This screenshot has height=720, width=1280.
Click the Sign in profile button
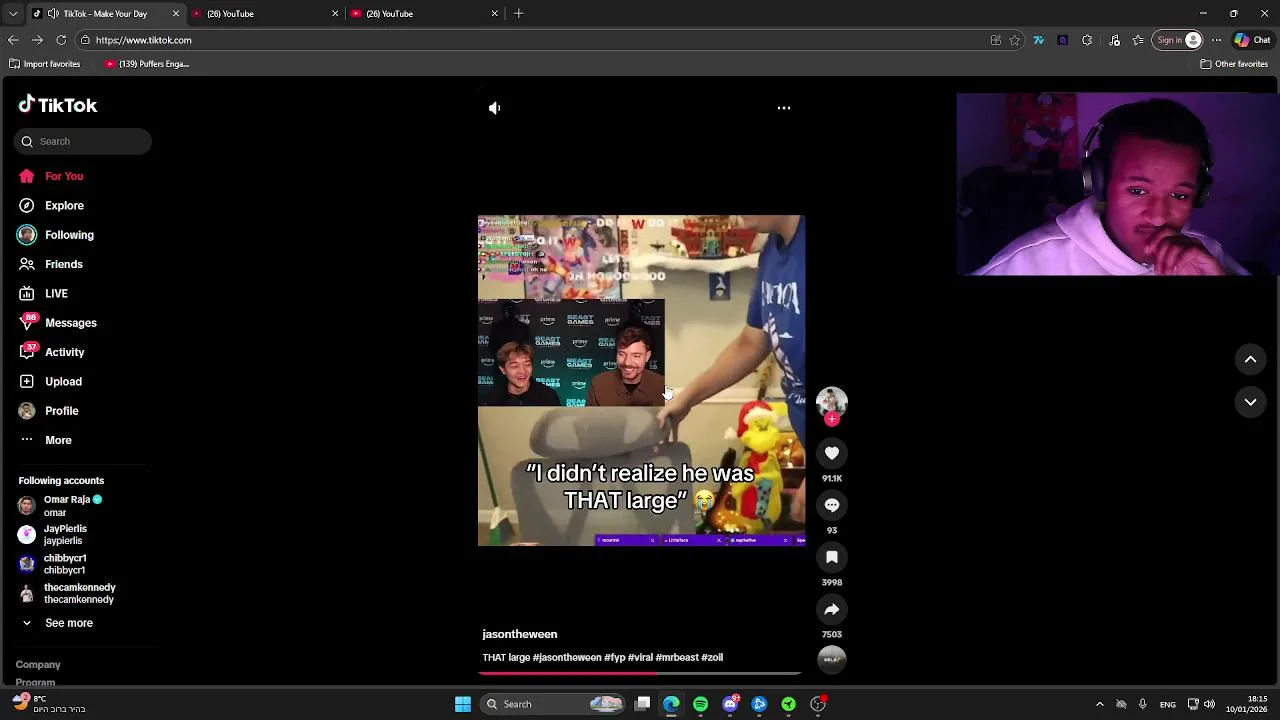tap(1177, 40)
